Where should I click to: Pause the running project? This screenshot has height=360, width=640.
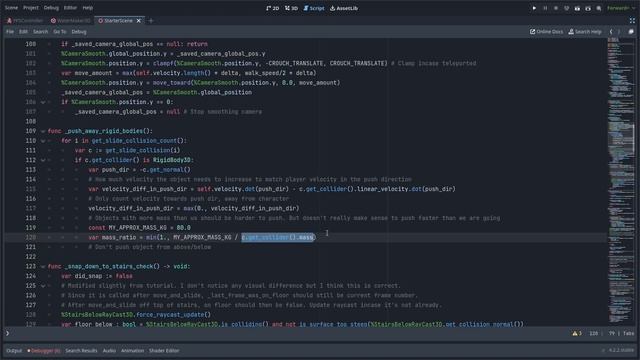coord(545,8)
